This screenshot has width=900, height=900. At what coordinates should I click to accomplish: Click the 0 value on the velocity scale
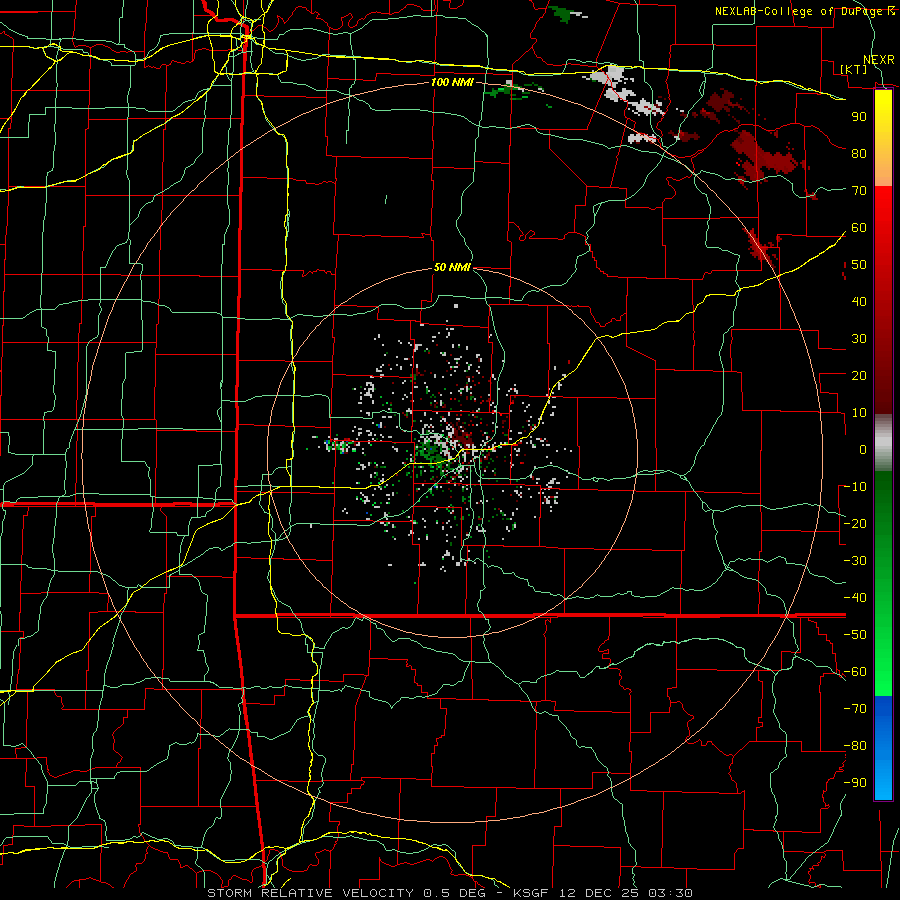tap(863, 449)
